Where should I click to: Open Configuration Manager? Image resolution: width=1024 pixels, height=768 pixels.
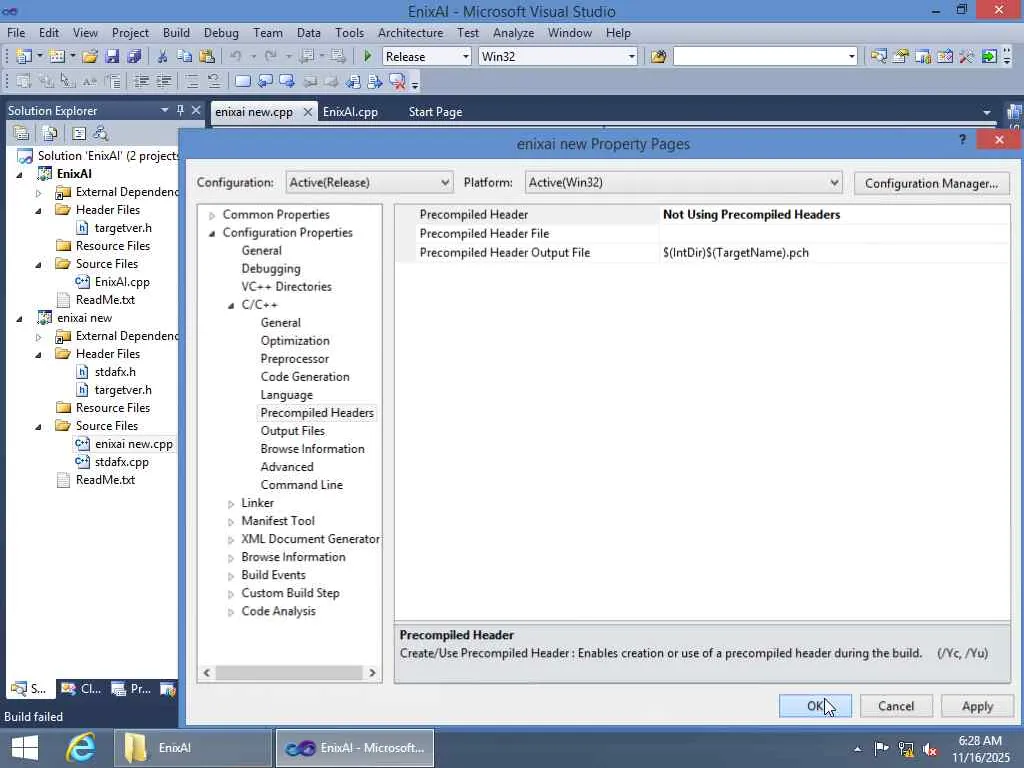click(x=931, y=184)
